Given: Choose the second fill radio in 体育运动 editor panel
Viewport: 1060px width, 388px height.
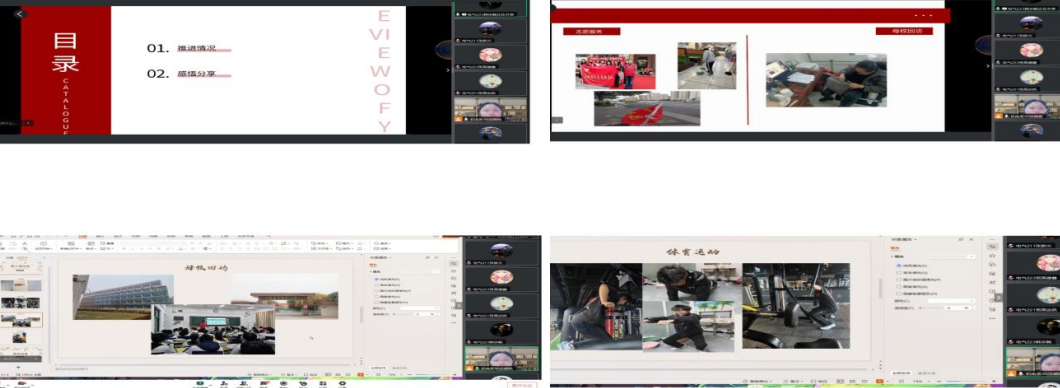Looking at the screenshot, I should [x=899, y=272].
